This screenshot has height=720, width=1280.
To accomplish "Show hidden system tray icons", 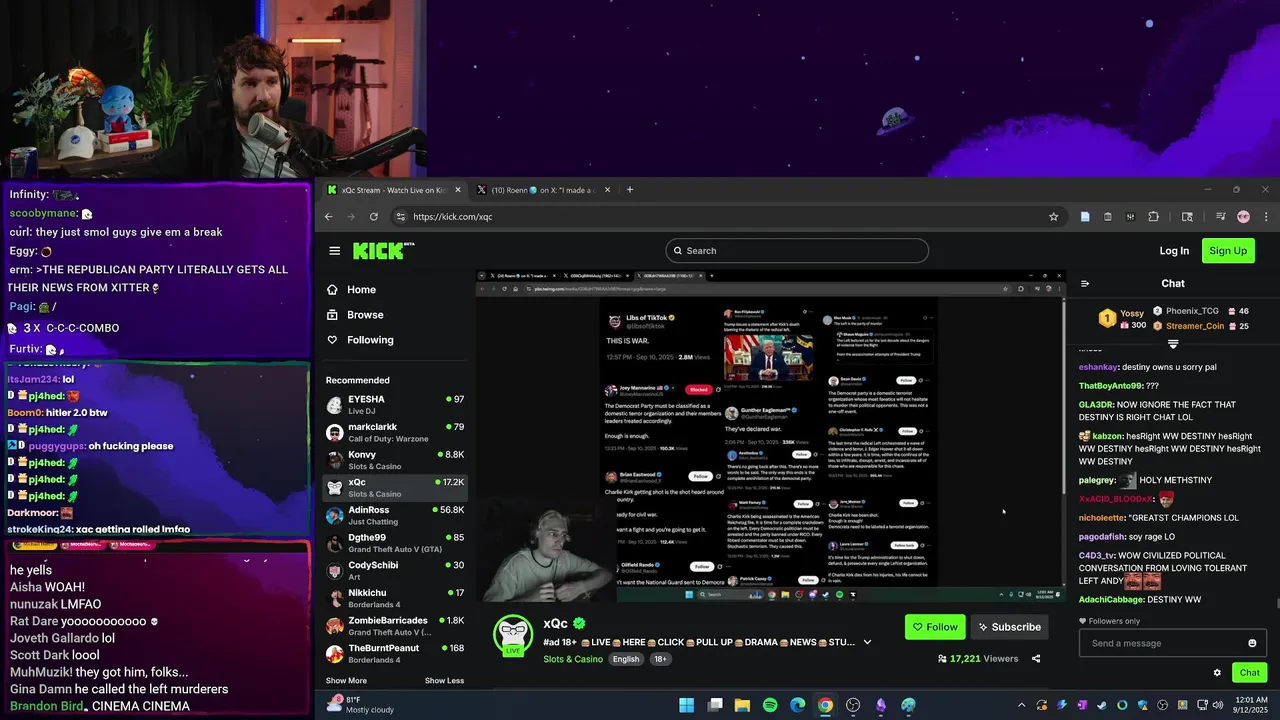I will coord(1021,705).
